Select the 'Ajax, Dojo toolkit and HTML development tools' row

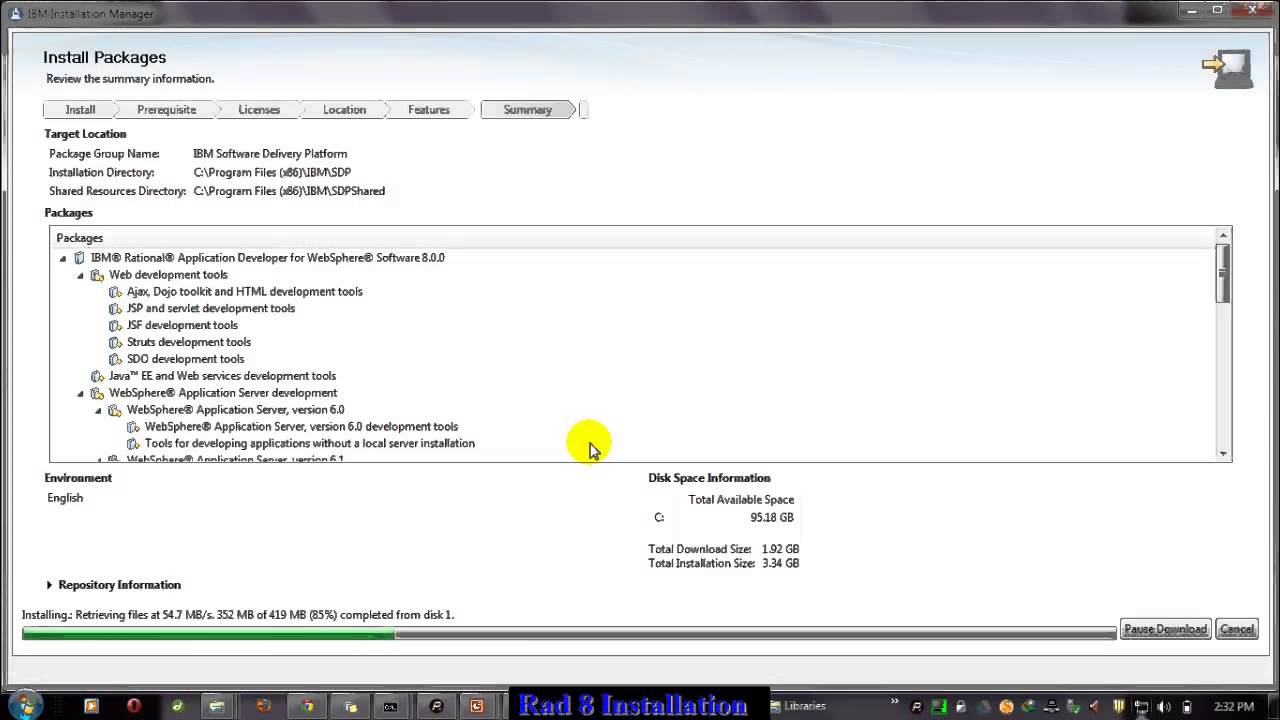tap(244, 292)
